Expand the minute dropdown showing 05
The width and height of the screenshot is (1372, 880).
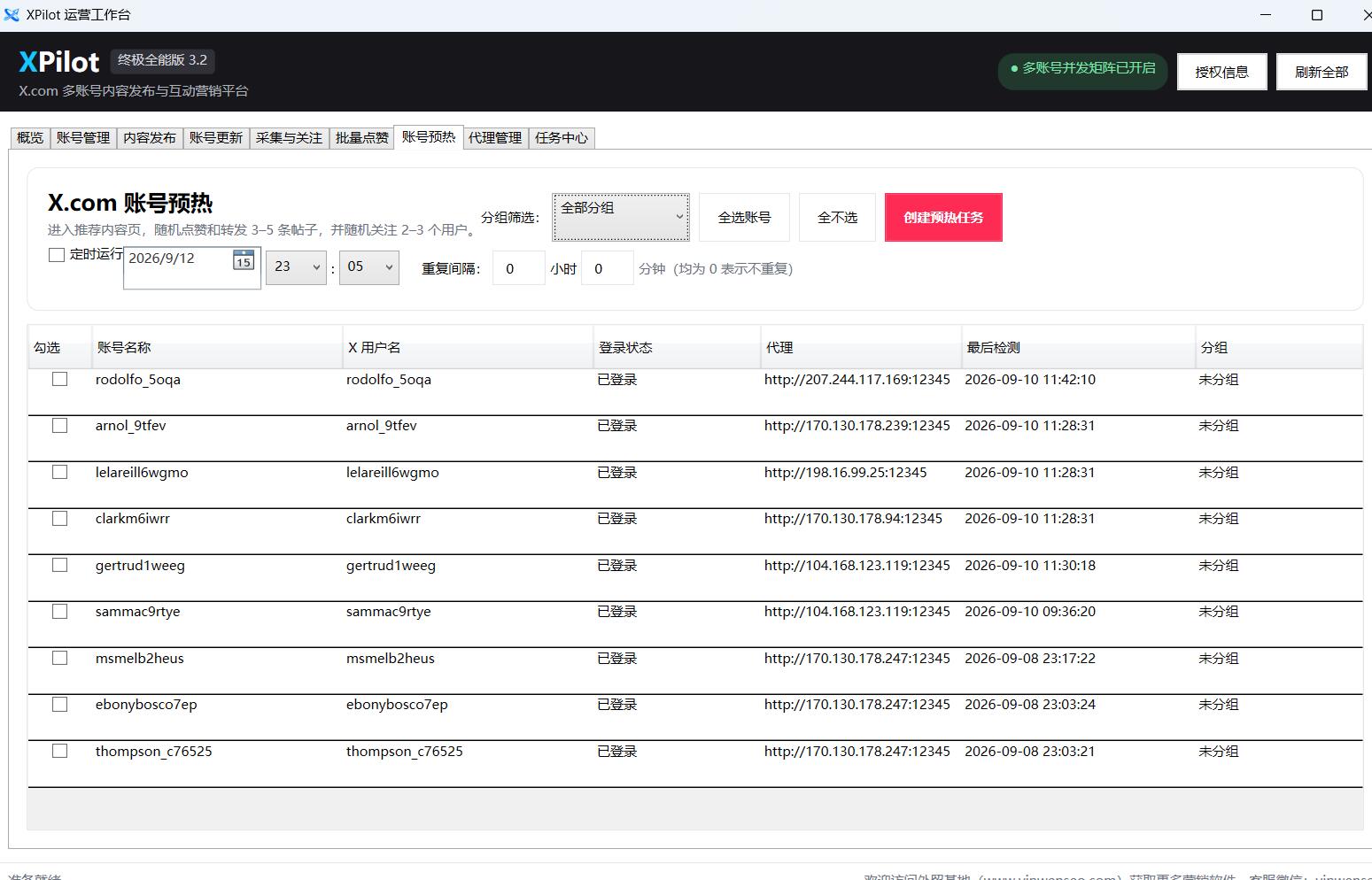pyautogui.click(x=369, y=267)
